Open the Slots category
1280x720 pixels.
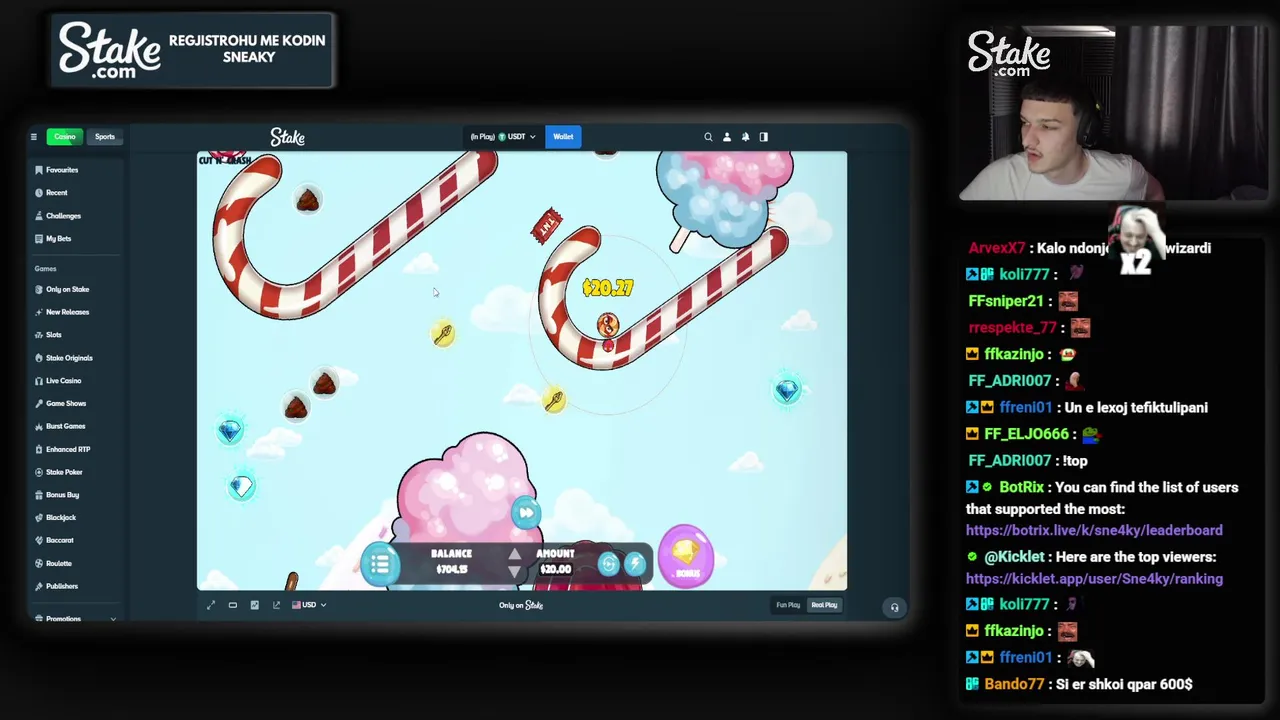[x=53, y=335]
